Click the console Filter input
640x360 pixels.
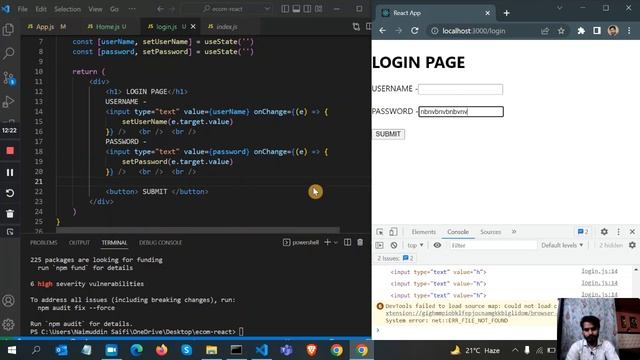(x=493, y=245)
